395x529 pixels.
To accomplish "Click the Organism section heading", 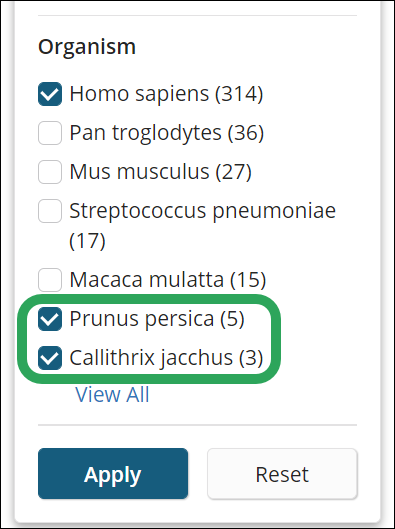I will (87, 47).
